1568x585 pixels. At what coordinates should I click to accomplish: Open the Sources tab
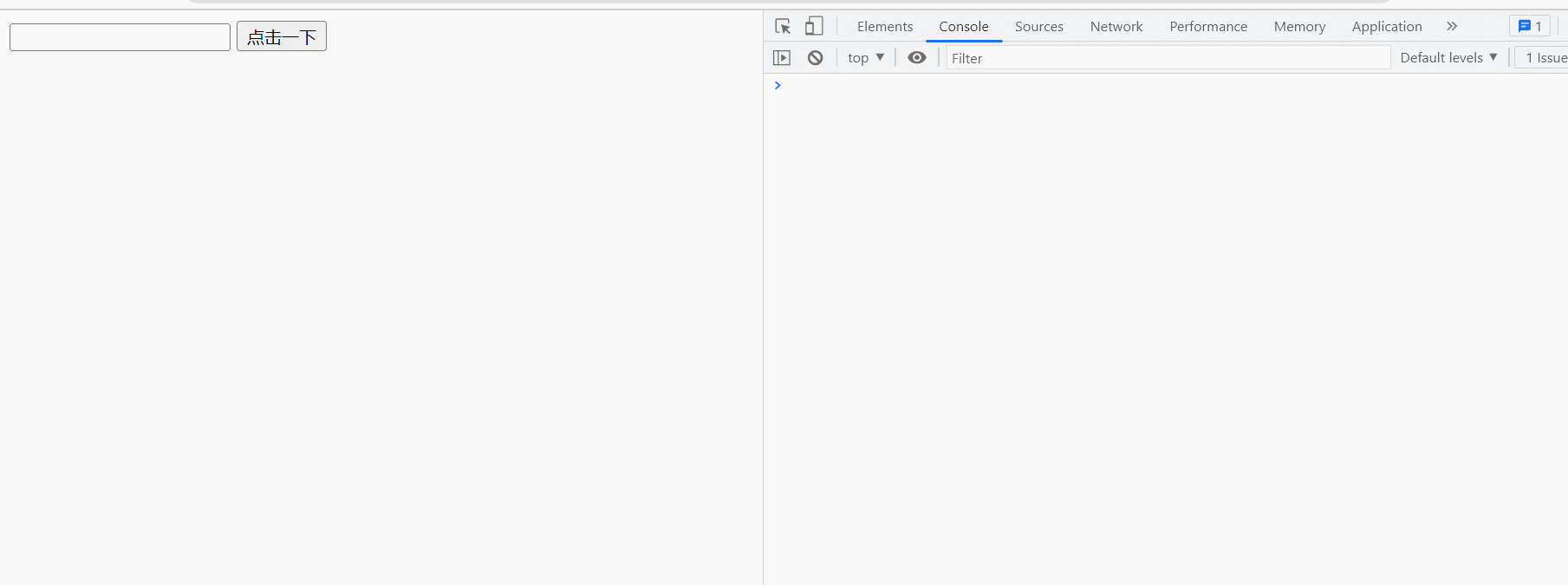pos(1039,27)
